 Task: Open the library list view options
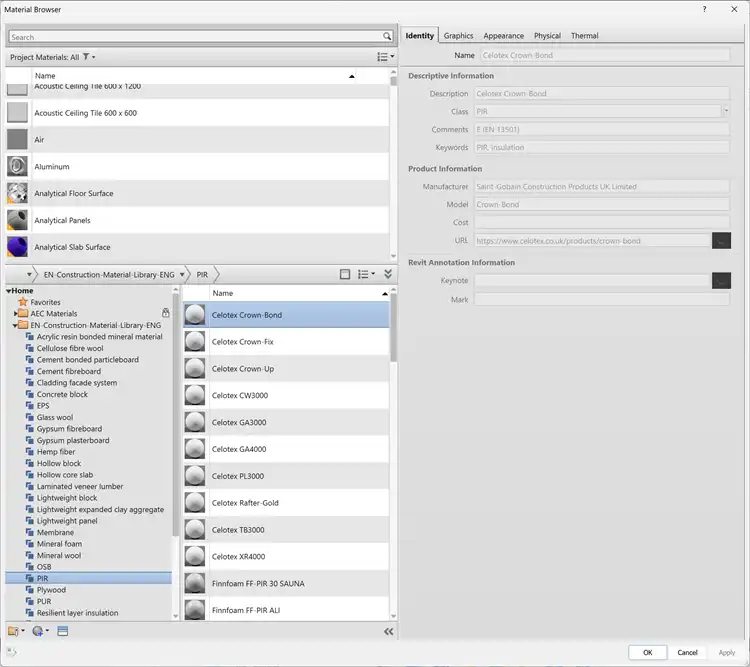click(366, 274)
